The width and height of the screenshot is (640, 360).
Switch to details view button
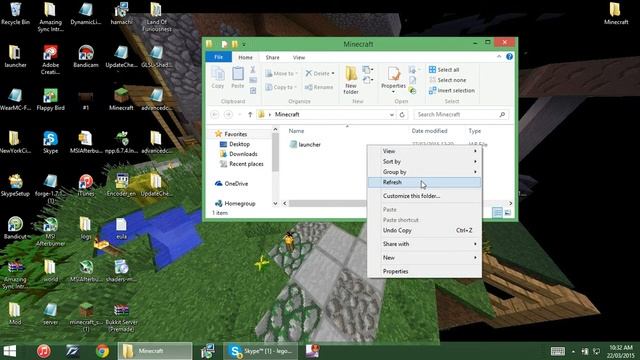click(497, 213)
